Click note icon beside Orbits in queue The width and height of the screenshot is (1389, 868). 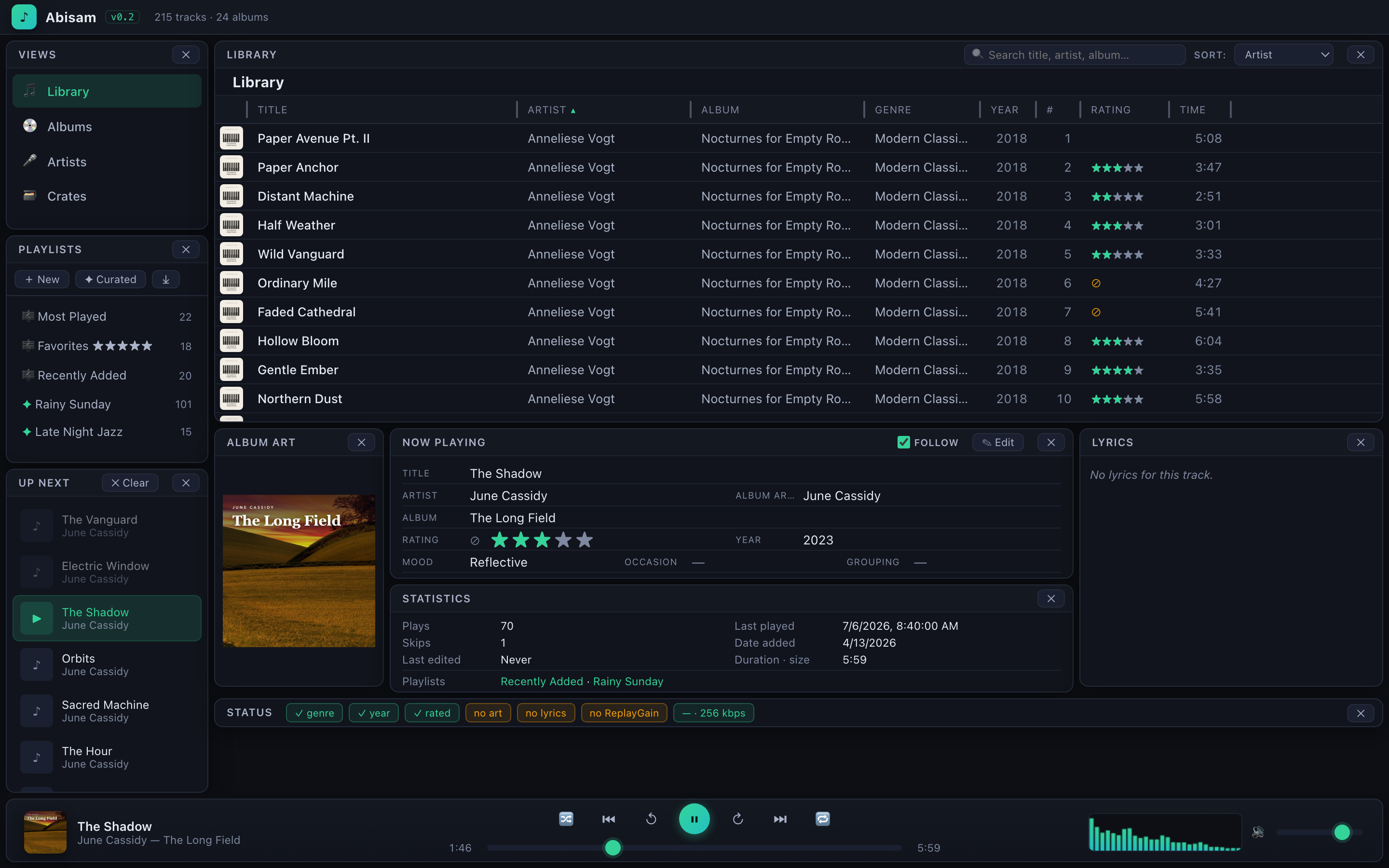coord(37,664)
